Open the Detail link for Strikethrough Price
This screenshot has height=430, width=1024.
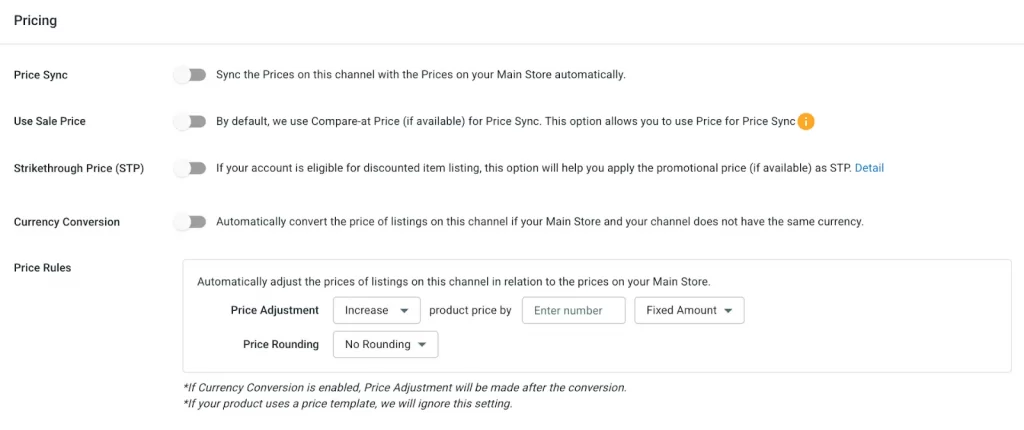869,168
